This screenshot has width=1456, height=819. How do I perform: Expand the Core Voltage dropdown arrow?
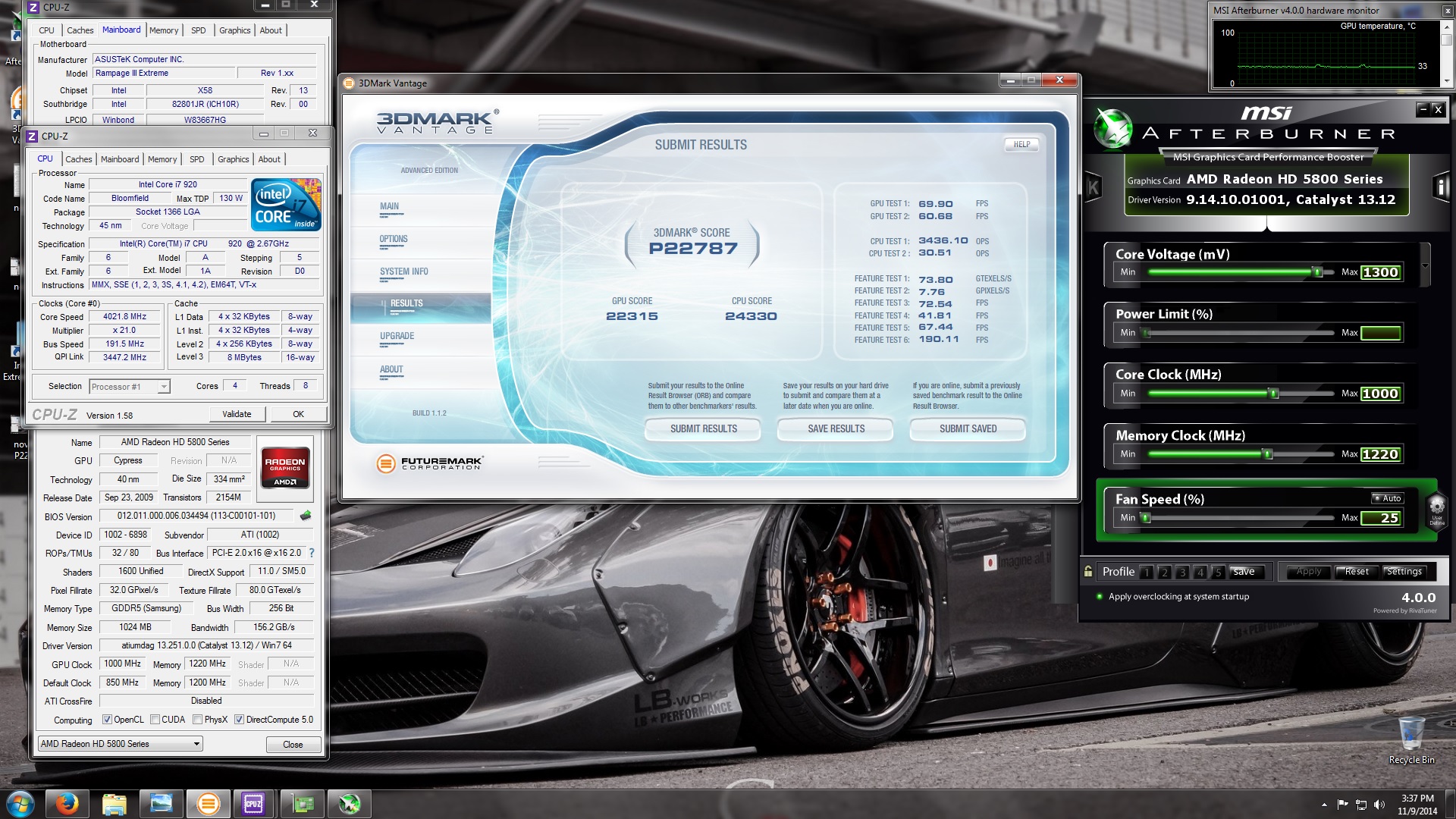[1426, 265]
